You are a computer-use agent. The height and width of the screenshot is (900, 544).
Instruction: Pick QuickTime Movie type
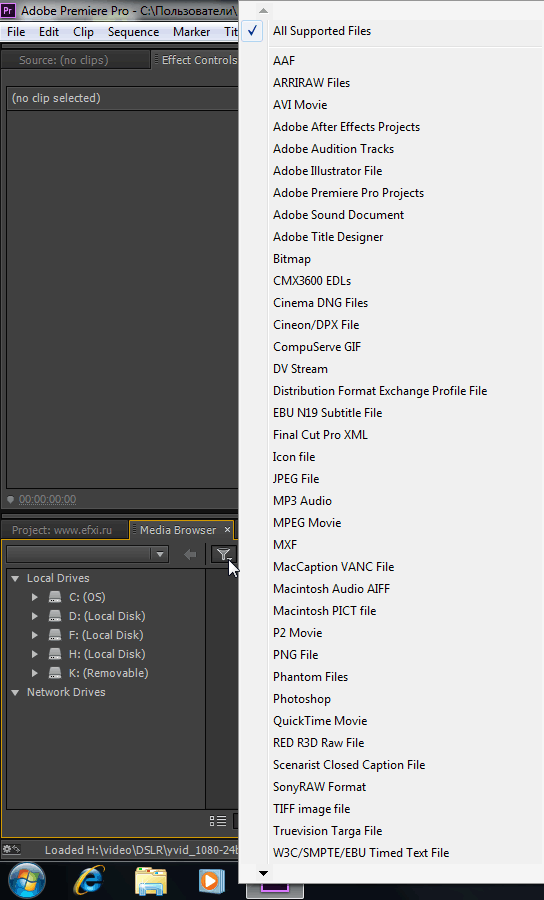tap(320, 720)
